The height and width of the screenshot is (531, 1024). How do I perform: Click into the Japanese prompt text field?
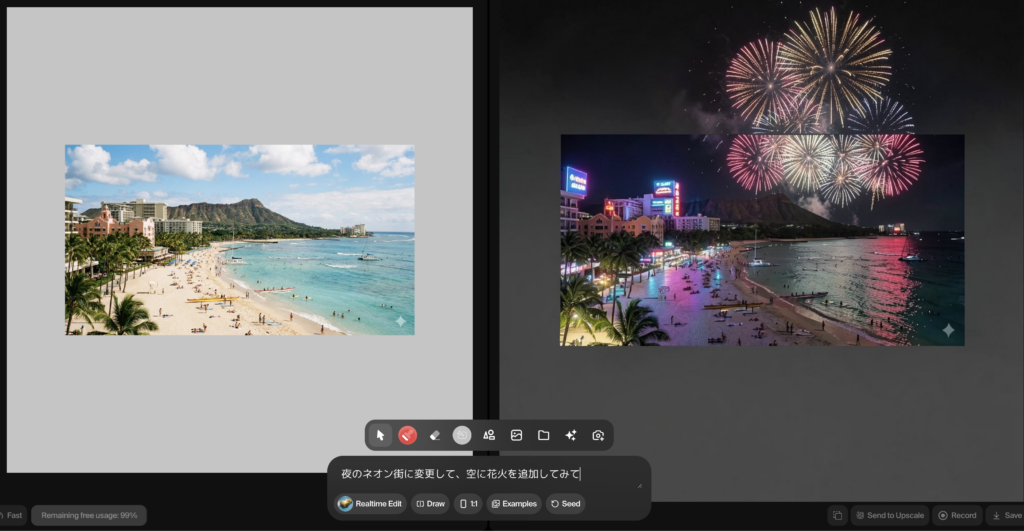480,474
